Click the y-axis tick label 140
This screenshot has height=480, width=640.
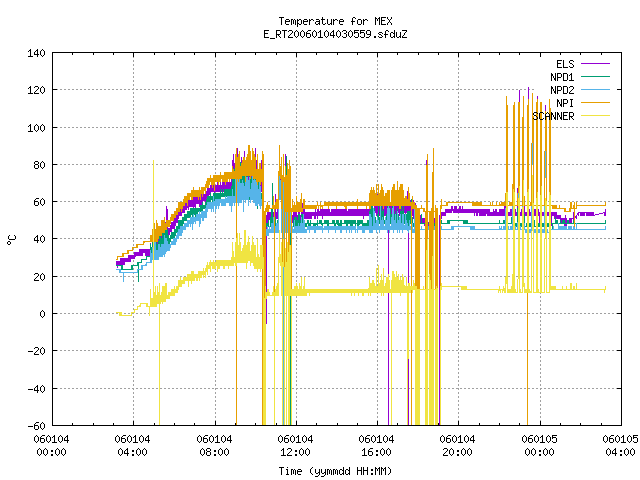36,53
